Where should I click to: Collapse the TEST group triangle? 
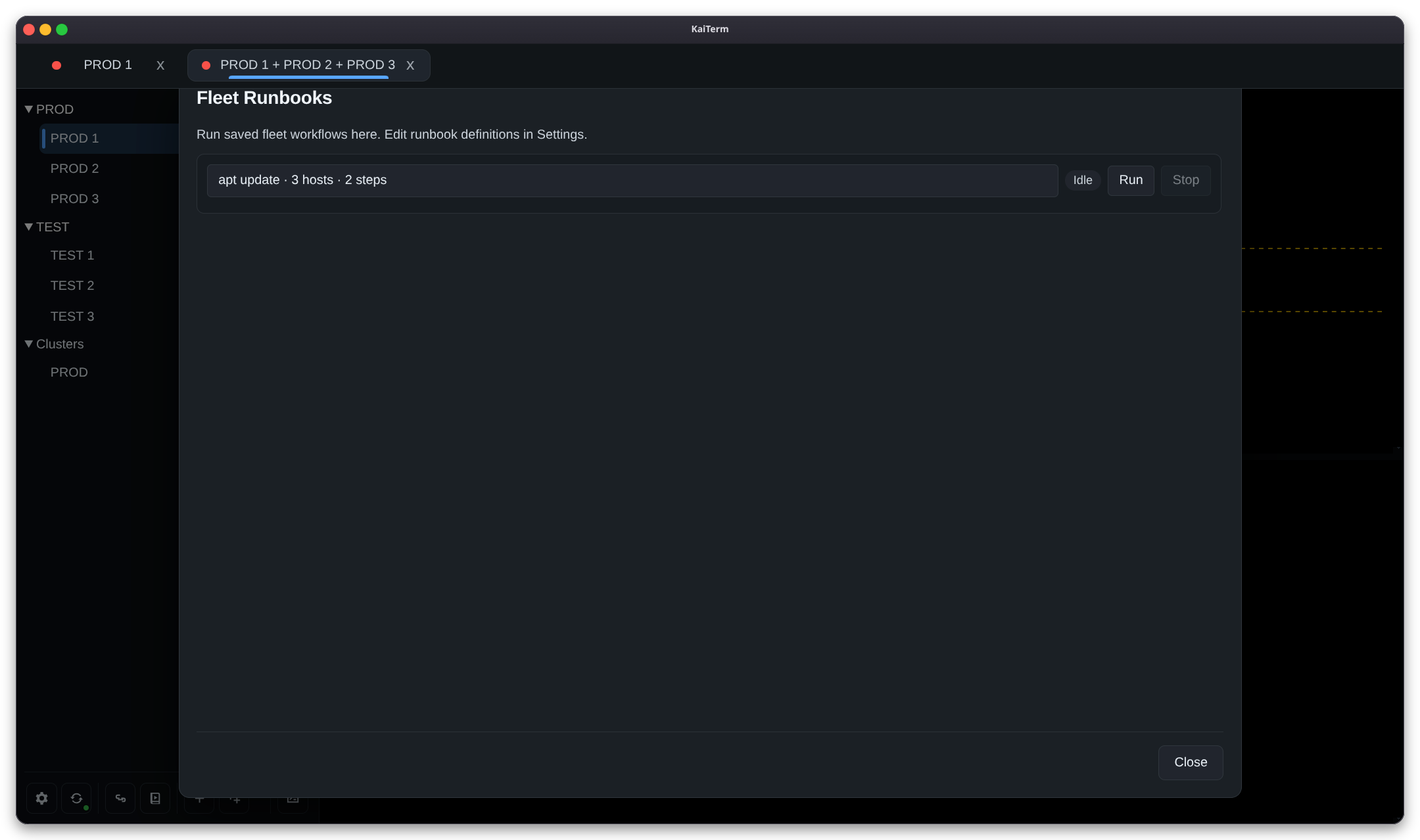click(29, 227)
